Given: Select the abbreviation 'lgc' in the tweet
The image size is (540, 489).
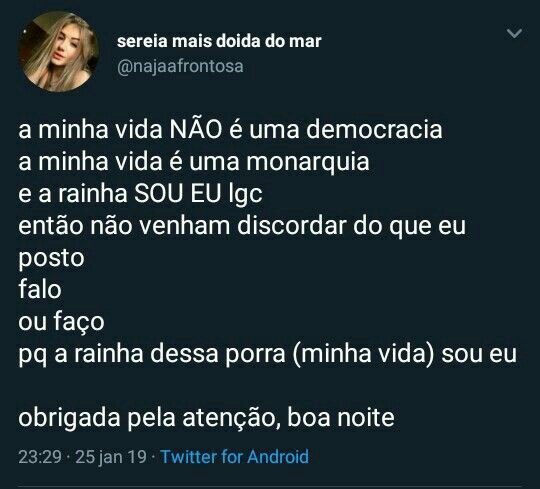Looking at the screenshot, I should tap(245, 195).
